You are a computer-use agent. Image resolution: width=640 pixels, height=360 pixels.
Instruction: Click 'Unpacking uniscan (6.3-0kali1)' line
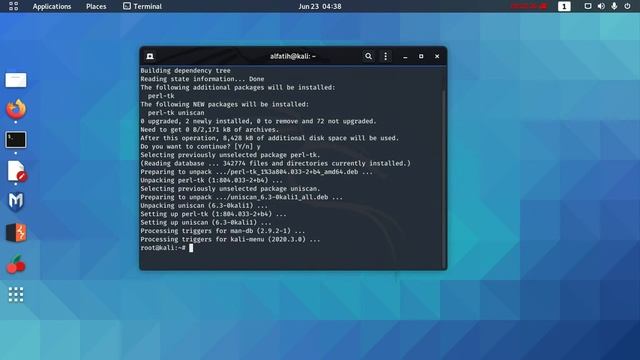pos(204,206)
